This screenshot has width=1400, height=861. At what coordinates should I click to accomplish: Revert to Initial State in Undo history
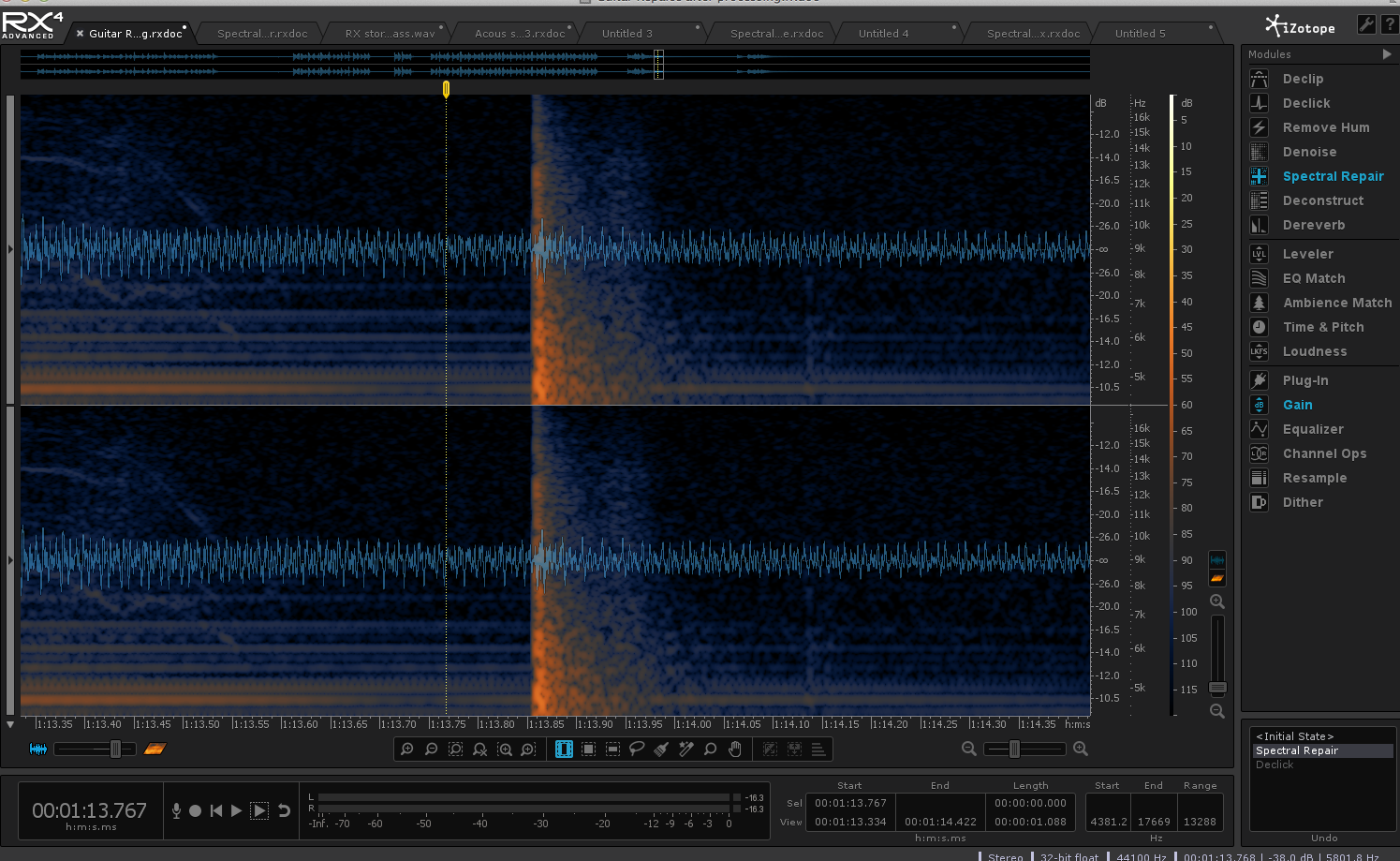(1294, 736)
